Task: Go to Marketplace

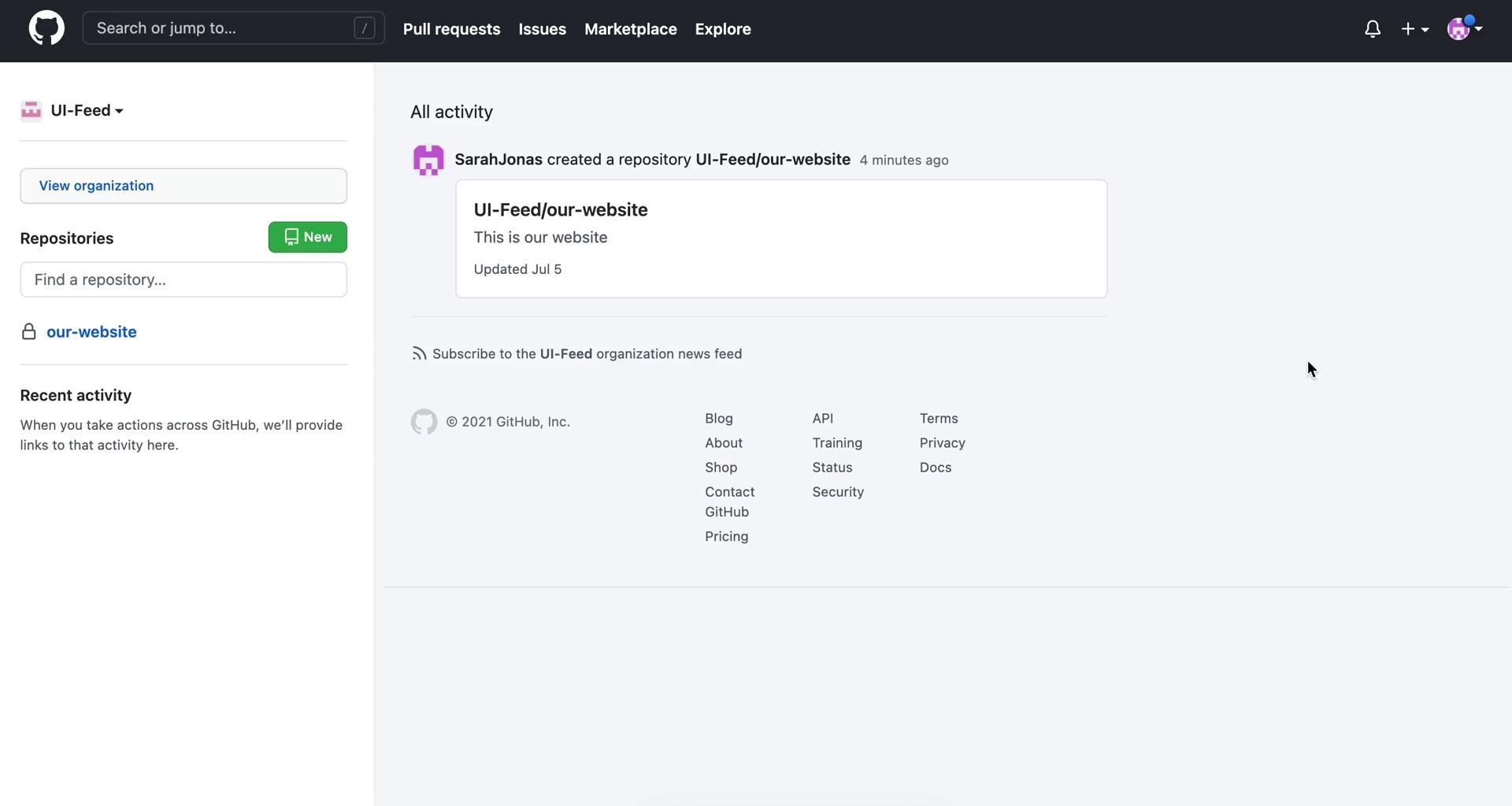Action: point(631,29)
